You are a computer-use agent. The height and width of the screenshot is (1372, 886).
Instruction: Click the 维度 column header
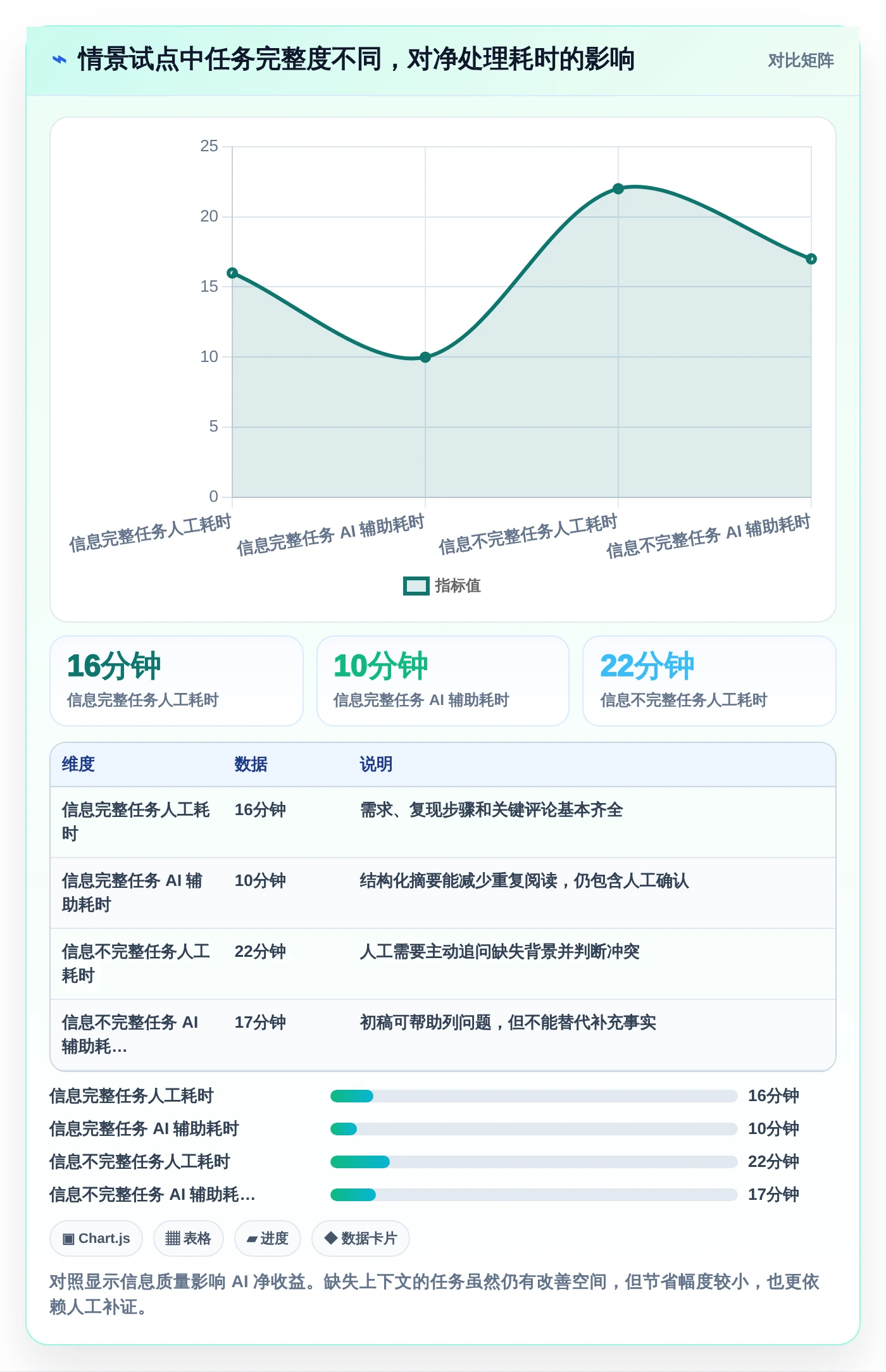click(78, 764)
